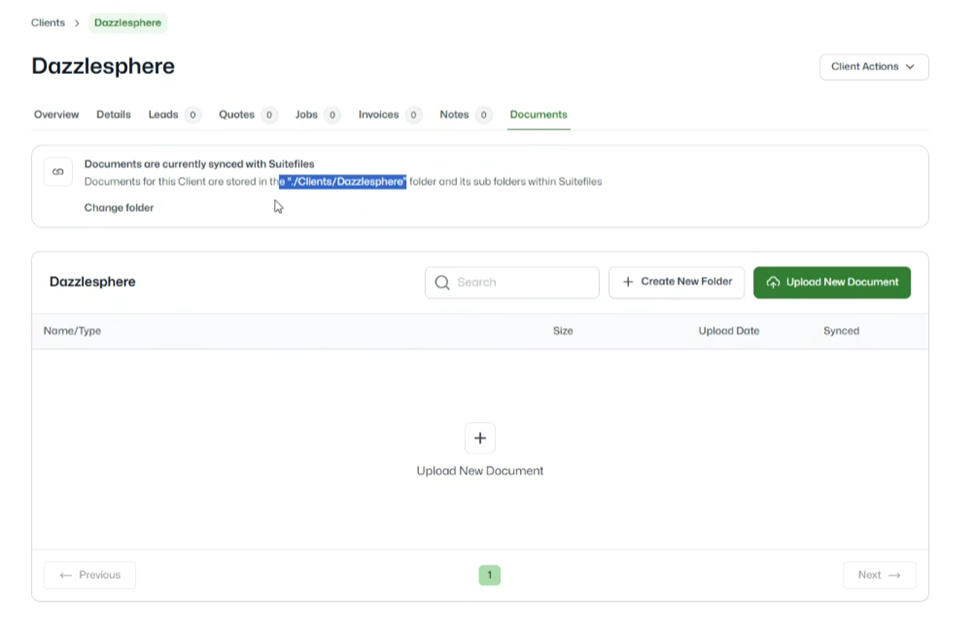Click page 1 in the pagination bar
This screenshot has height=628, width=975.
(x=489, y=575)
